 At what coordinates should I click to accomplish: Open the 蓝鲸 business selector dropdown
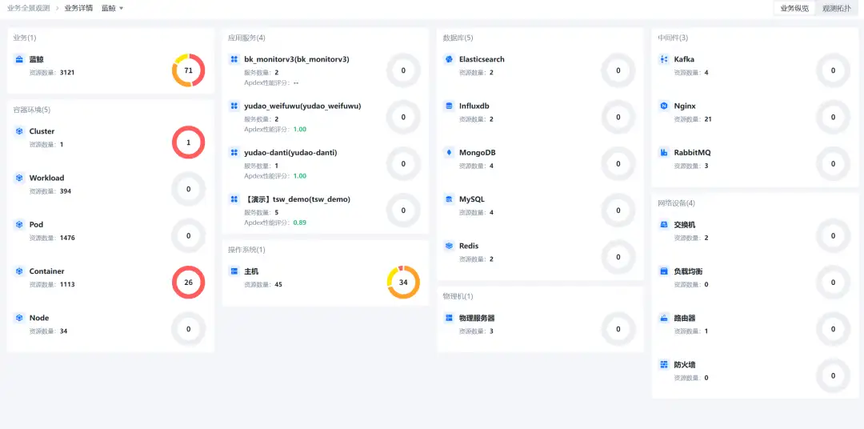pos(112,8)
